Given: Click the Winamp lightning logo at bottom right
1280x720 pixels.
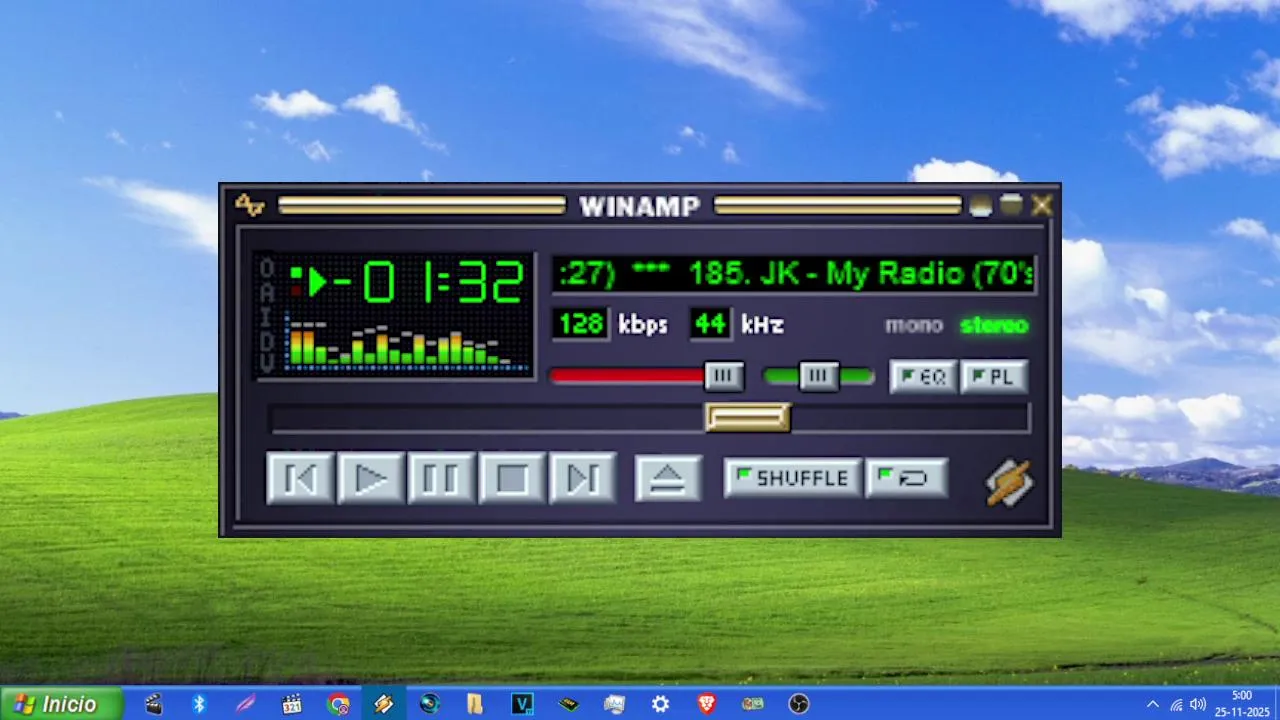Looking at the screenshot, I should coord(1010,482).
